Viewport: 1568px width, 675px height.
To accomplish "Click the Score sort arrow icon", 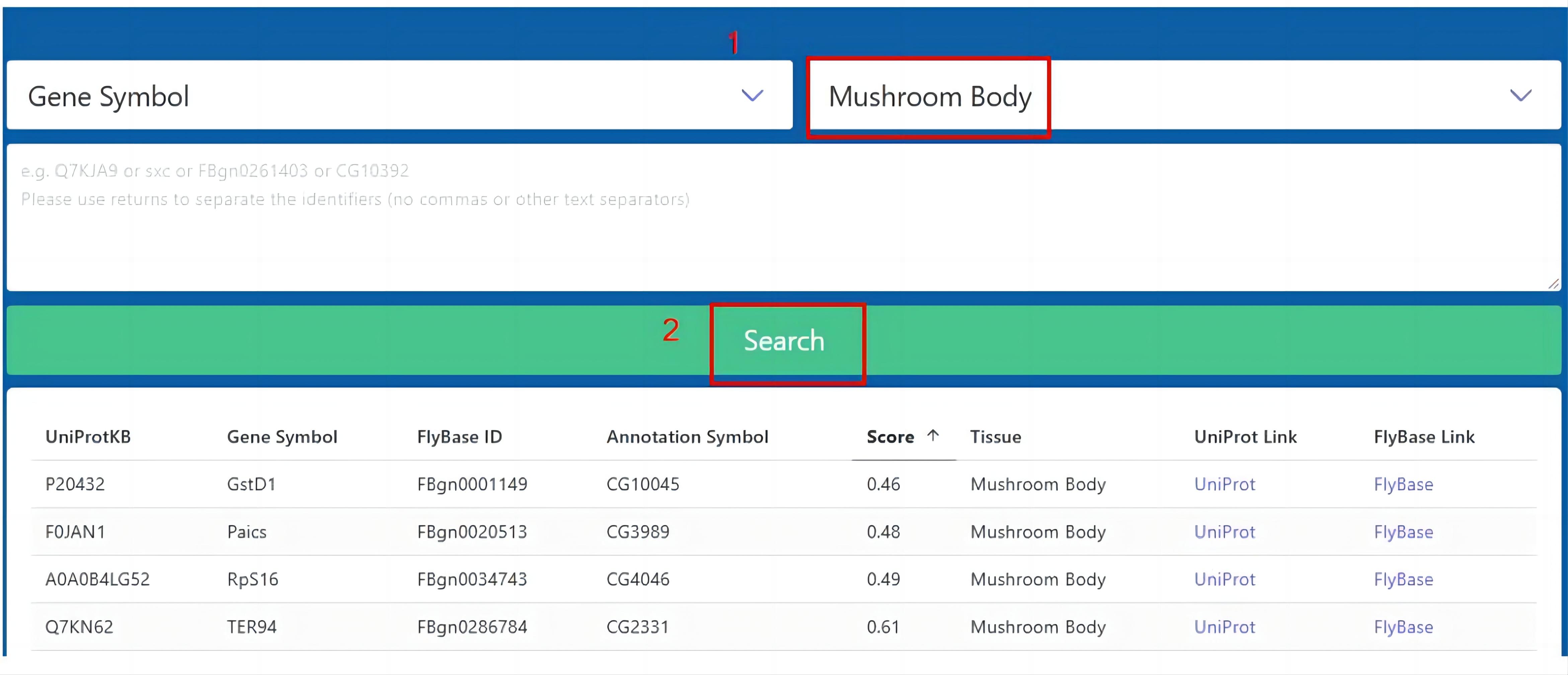I will click(x=933, y=436).
